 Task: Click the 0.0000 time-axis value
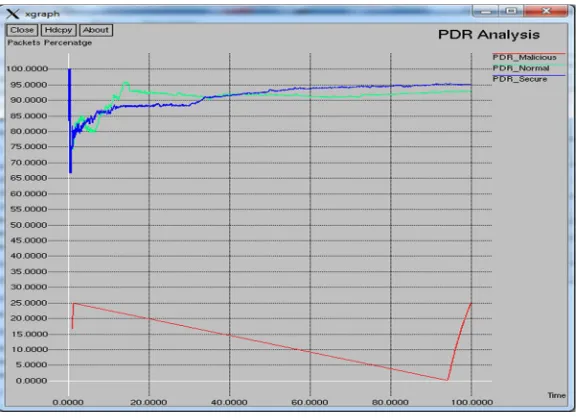tap(68, 402)
